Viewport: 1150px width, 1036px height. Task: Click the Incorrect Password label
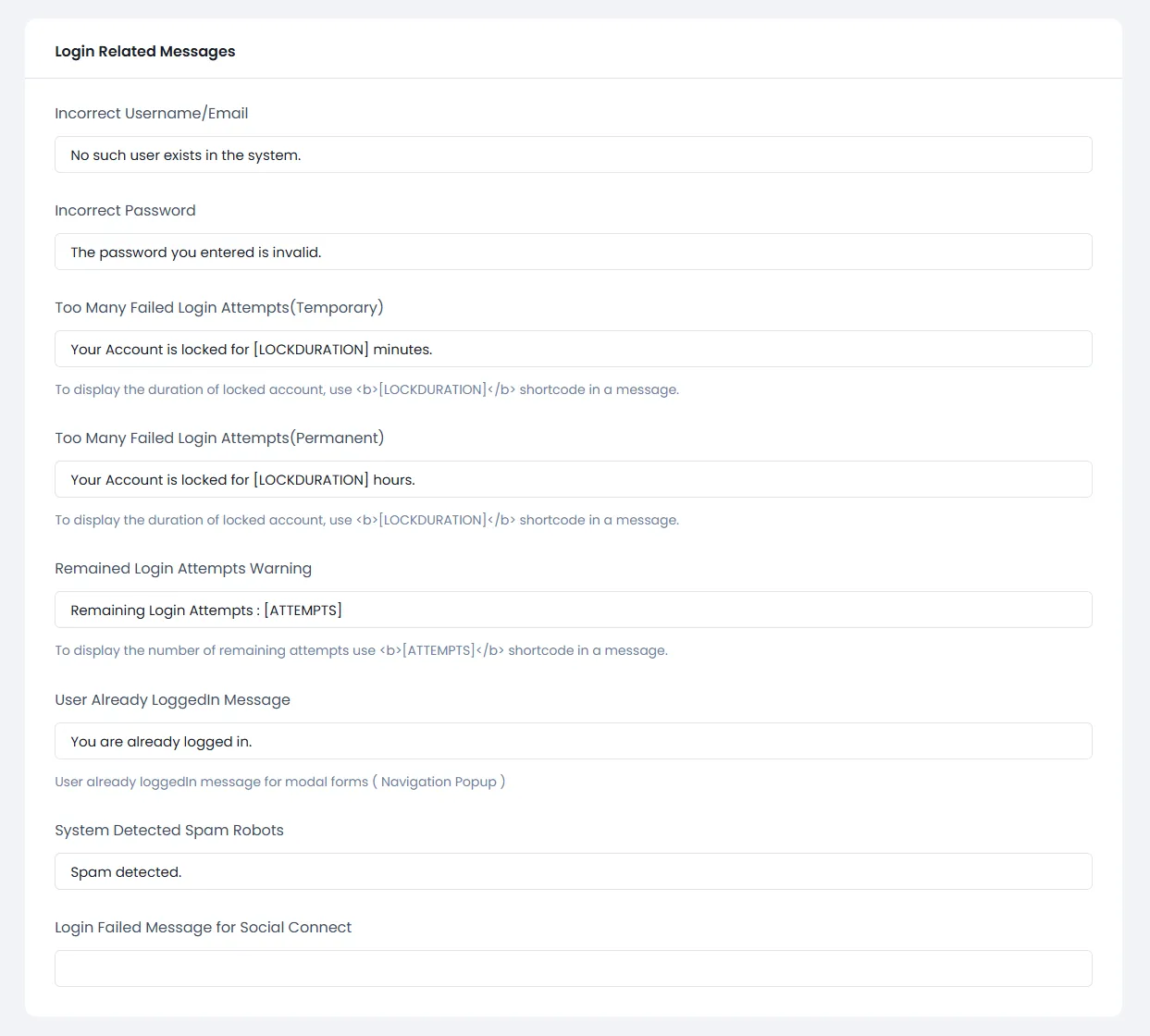(125, 210)
